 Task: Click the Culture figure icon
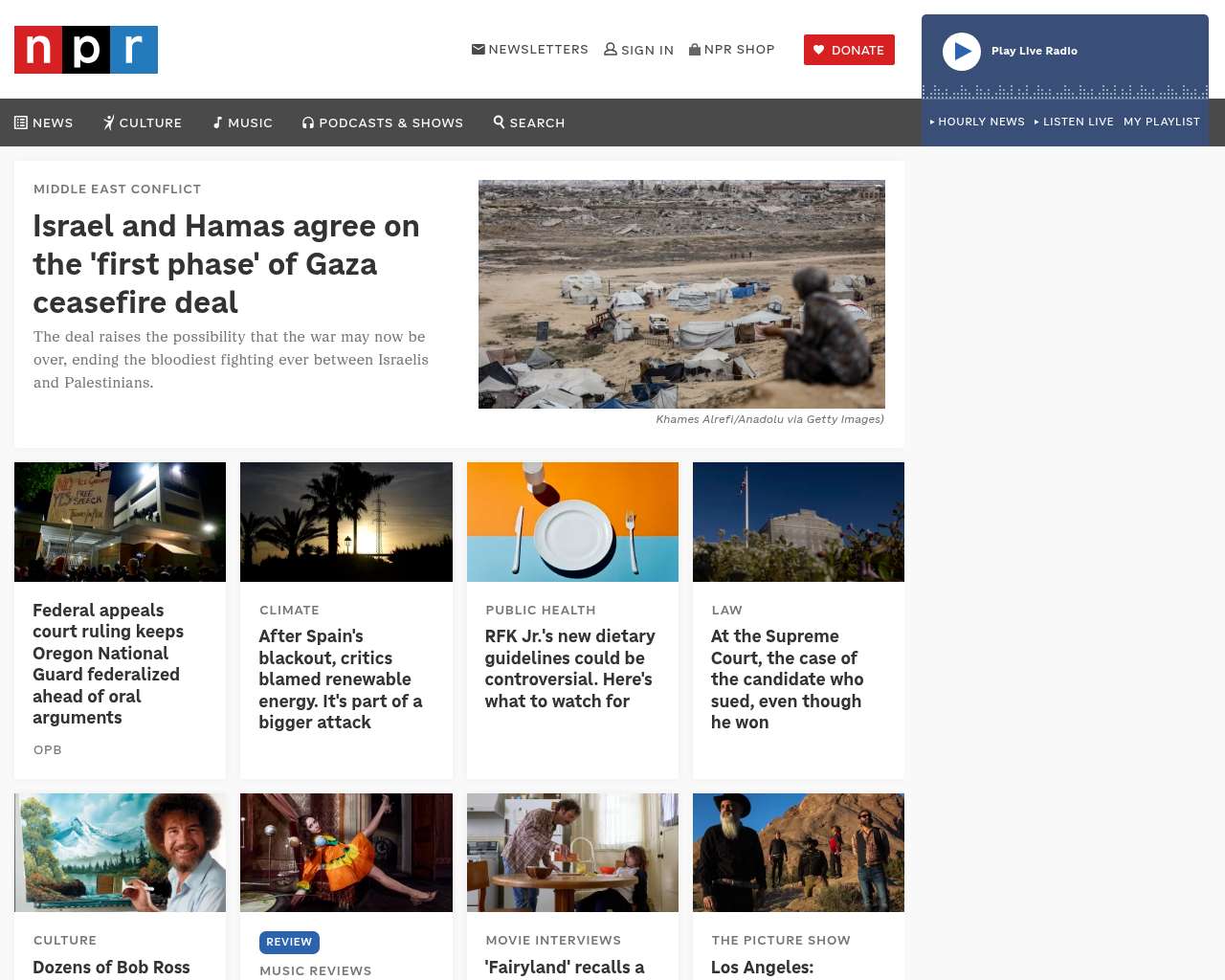click(x=109, y=122)
